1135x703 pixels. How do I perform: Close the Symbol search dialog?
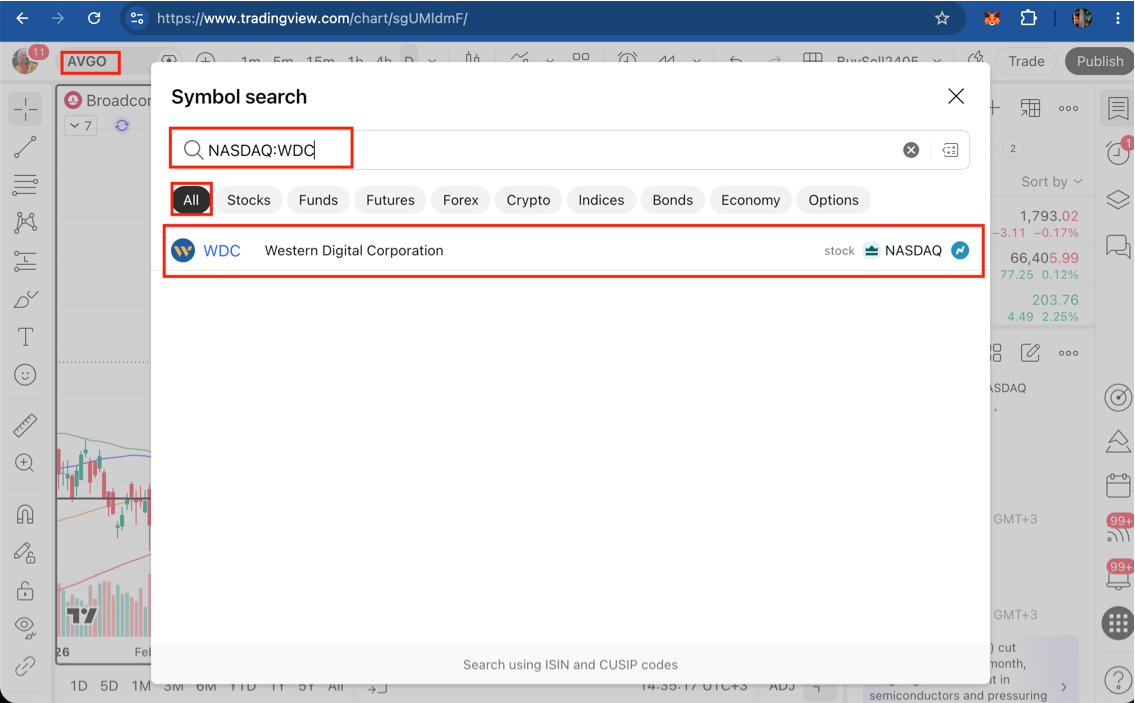coord(956,96)
